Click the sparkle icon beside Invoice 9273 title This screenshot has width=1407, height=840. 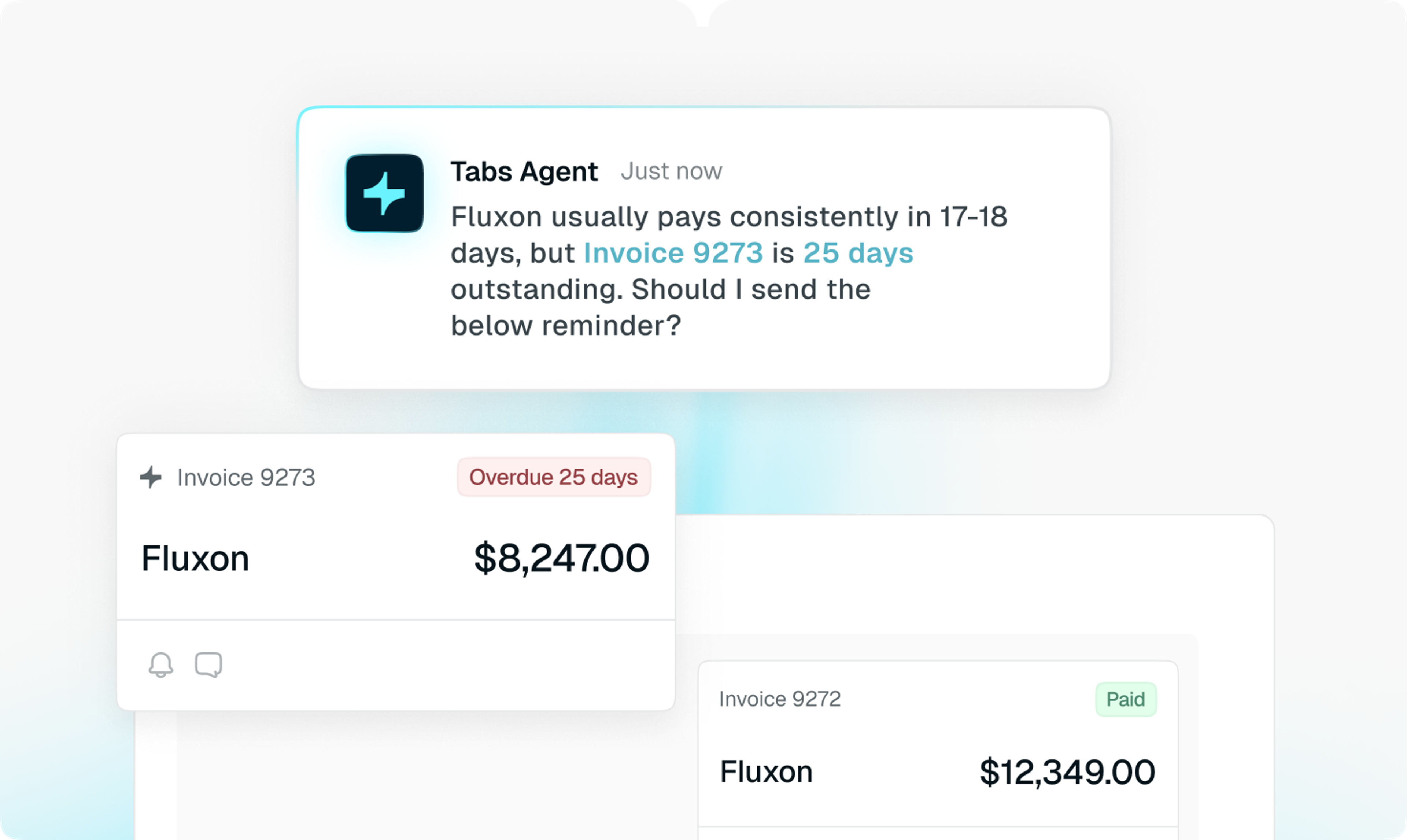[x=151, y=477]
